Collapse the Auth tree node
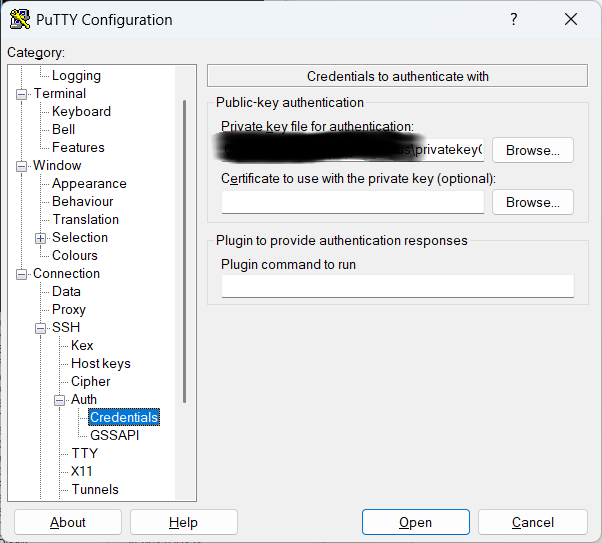This screenshot has height=543, width=602. pyautogui.click(x=60, y=400)
